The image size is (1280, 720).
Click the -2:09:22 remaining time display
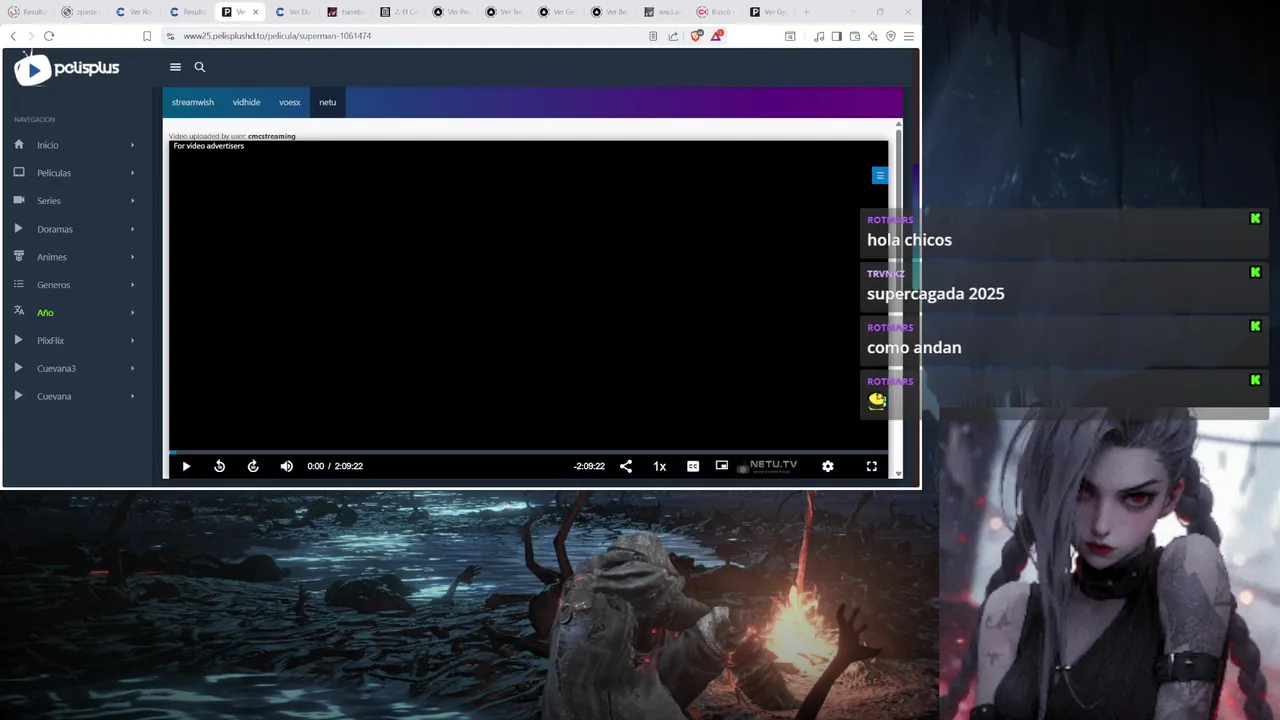[589, 466]
